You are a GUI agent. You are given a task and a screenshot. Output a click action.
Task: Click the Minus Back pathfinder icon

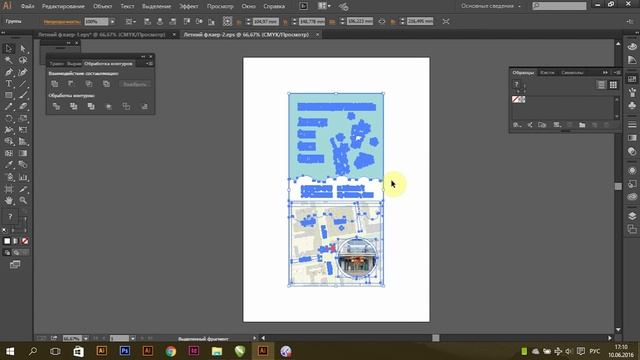144,106
